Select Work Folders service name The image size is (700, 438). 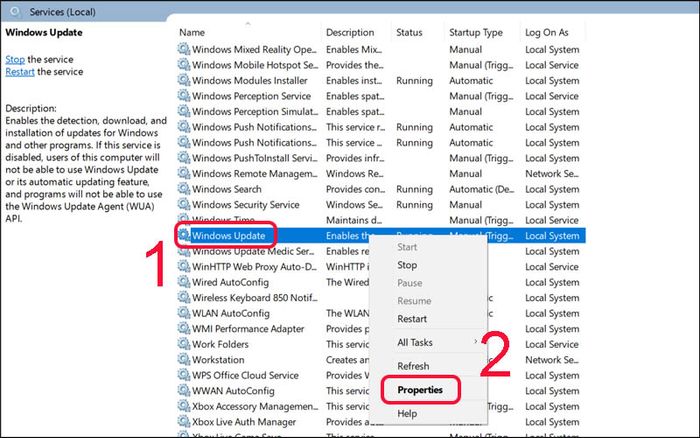(220, 345)
